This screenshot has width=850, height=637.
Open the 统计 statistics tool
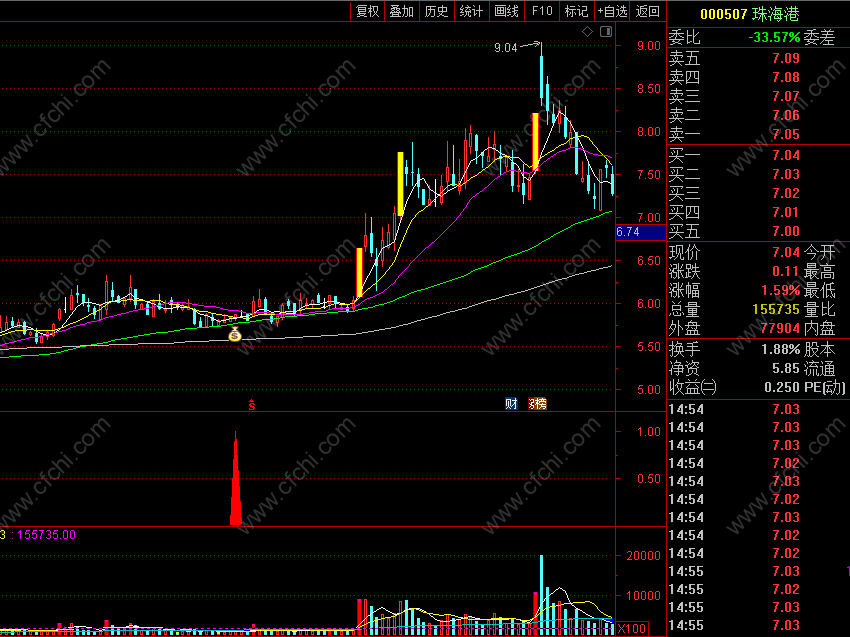[471, 11]
